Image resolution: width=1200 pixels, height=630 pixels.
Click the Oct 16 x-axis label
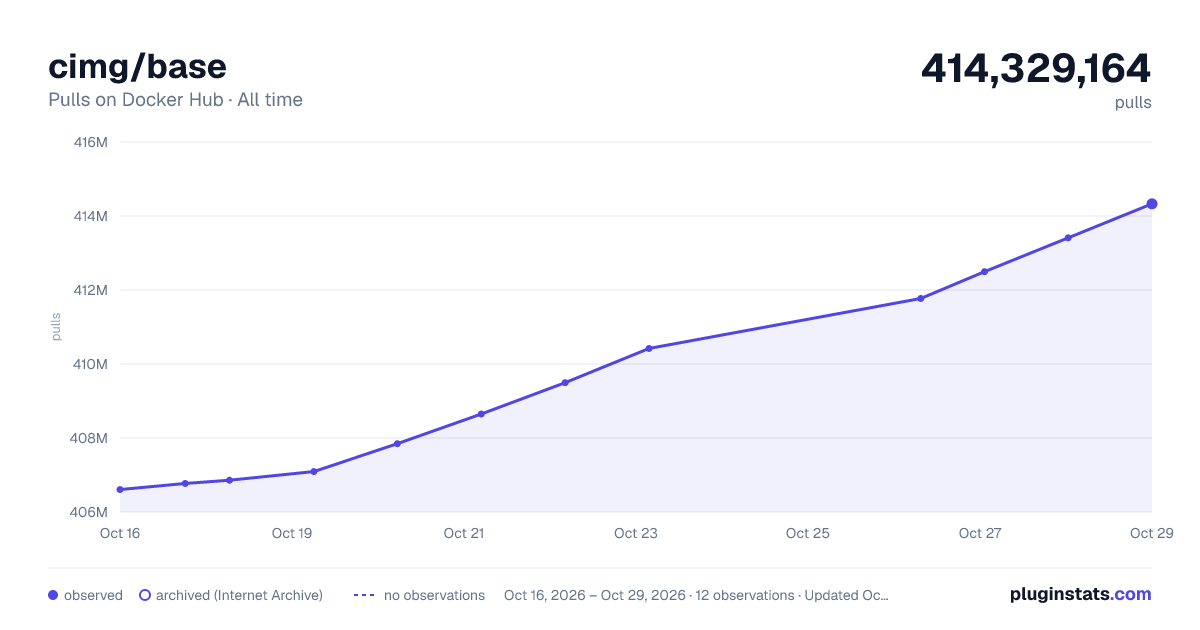pyautogui.click(x=120, y=533)
